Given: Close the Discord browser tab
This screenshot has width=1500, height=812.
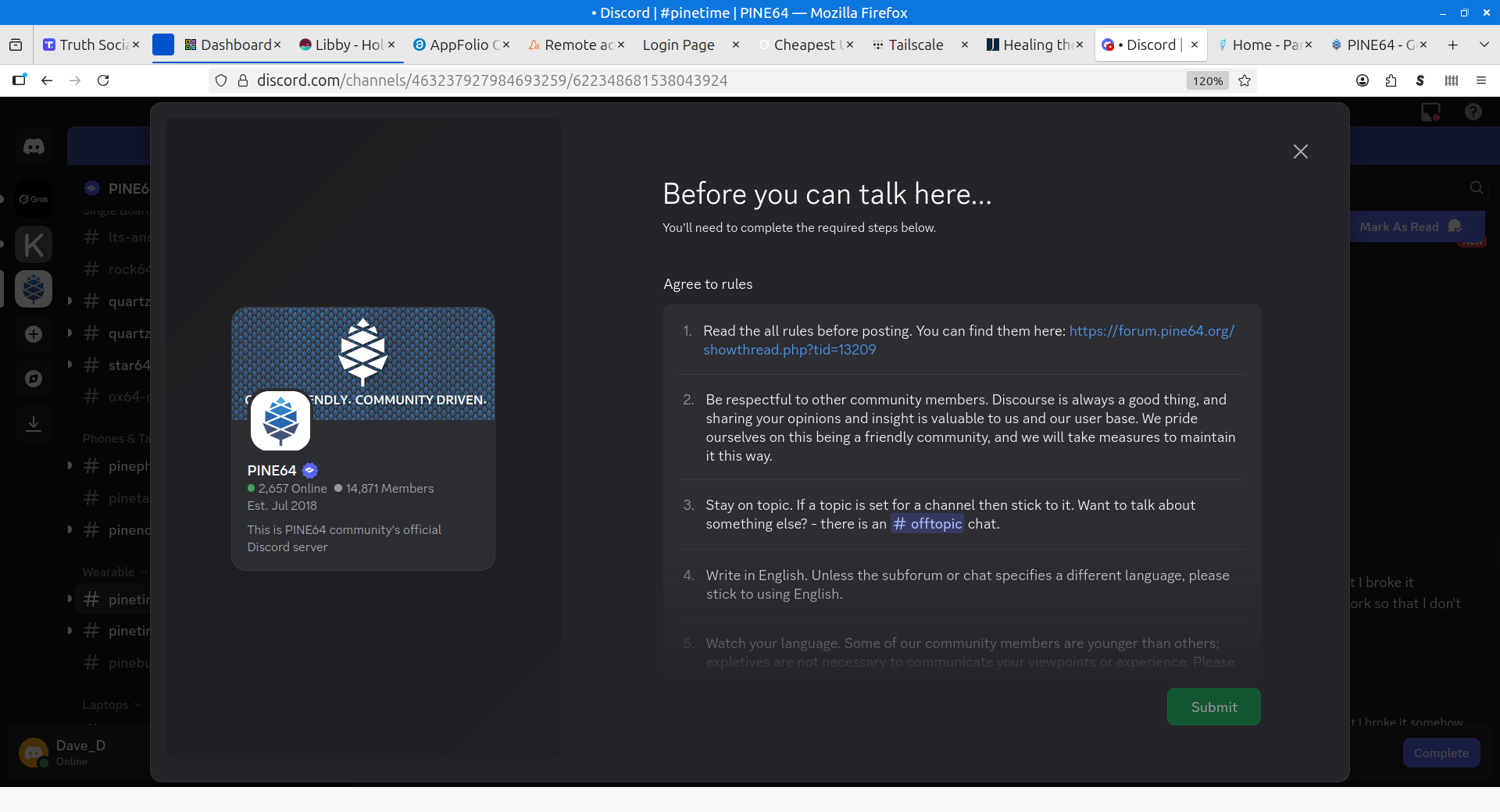Looking at the screenshot, I should coord(1194,45).
